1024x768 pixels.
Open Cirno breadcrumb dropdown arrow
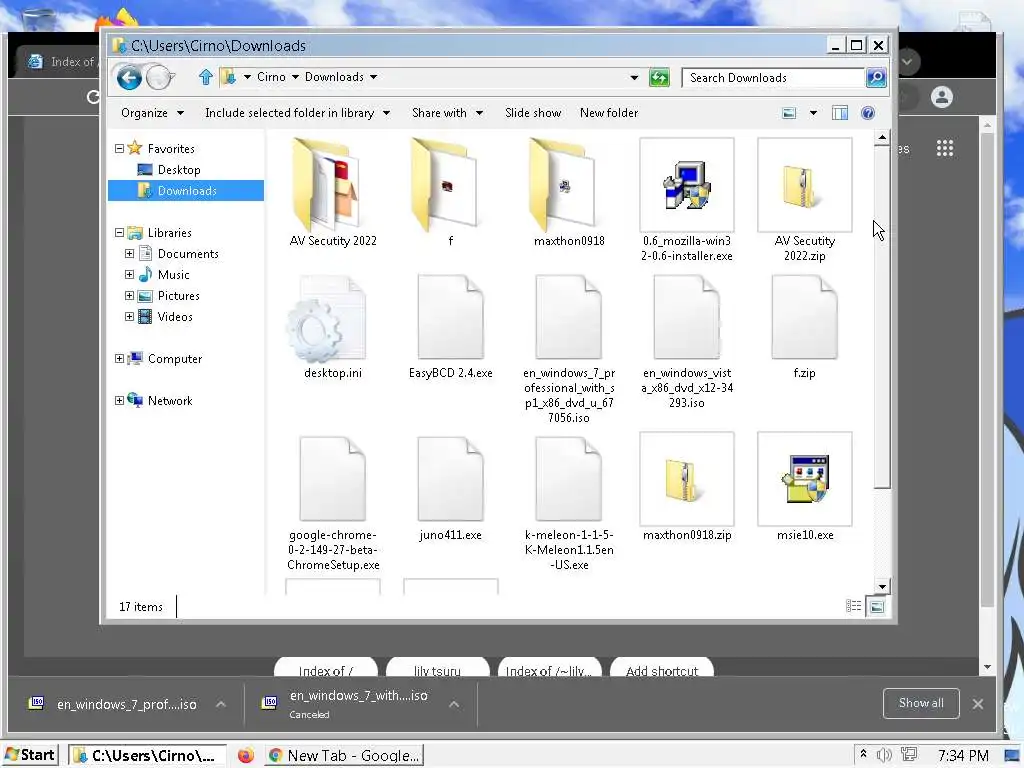tap(295, 77)
